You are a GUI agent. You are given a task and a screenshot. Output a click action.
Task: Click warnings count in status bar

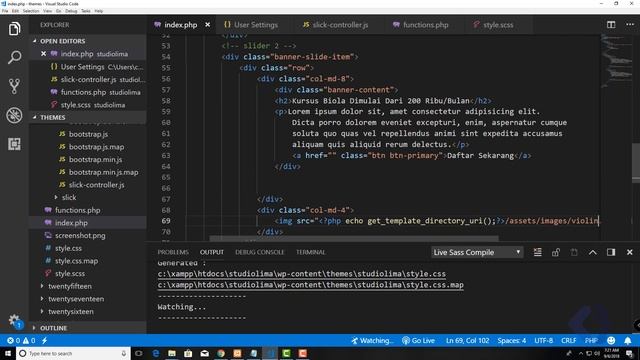(29, 340)
